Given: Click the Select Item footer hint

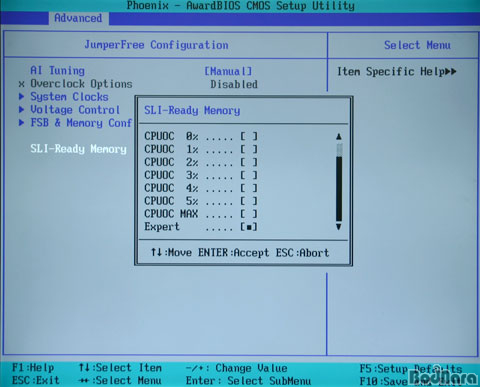Looking at the screenshot, I should coord(120,368).
